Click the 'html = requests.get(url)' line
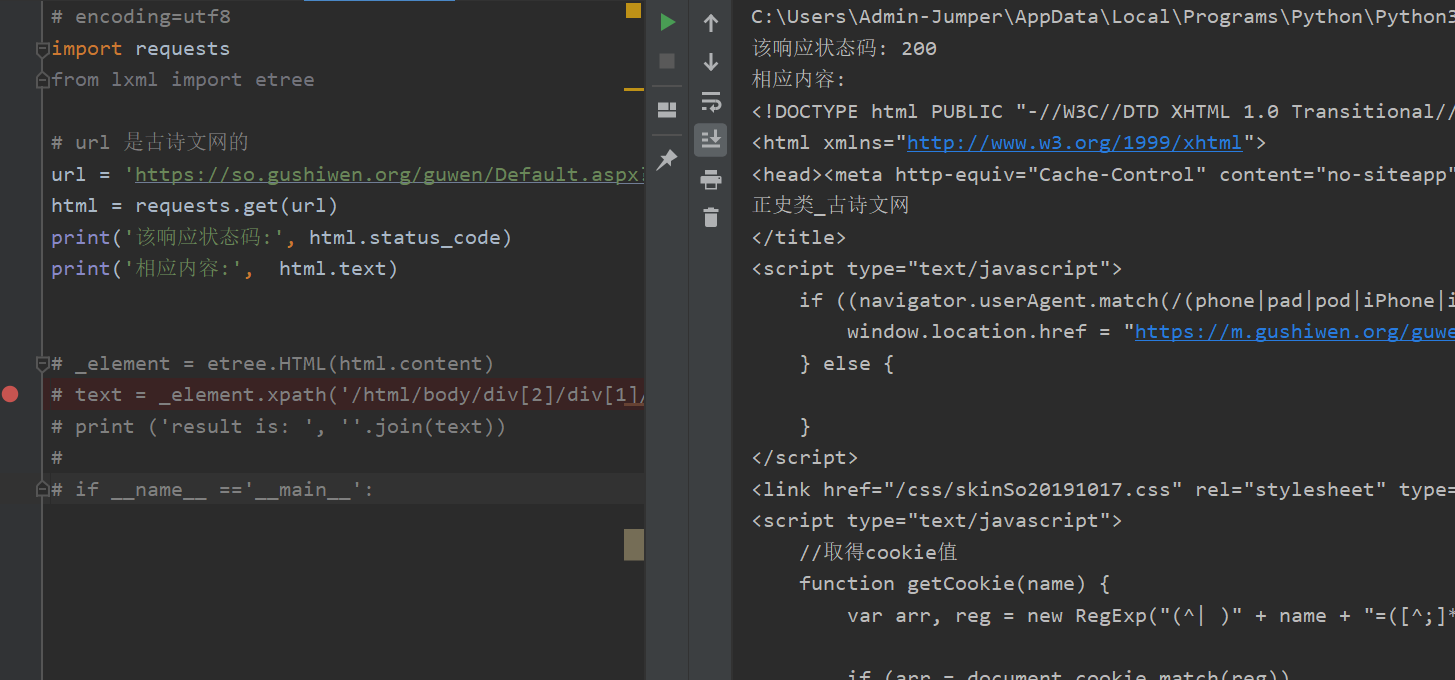 point(195,206)
